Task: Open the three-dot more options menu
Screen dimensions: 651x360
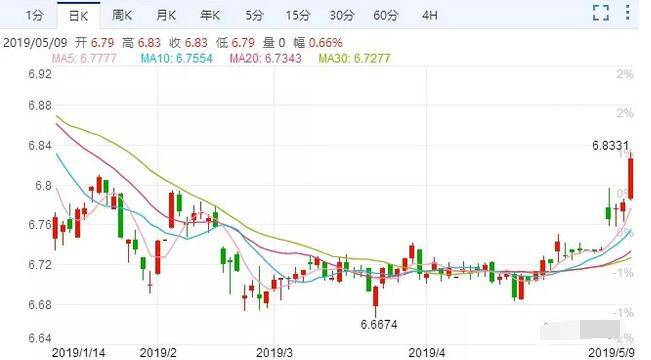Action: coord(627,12)
